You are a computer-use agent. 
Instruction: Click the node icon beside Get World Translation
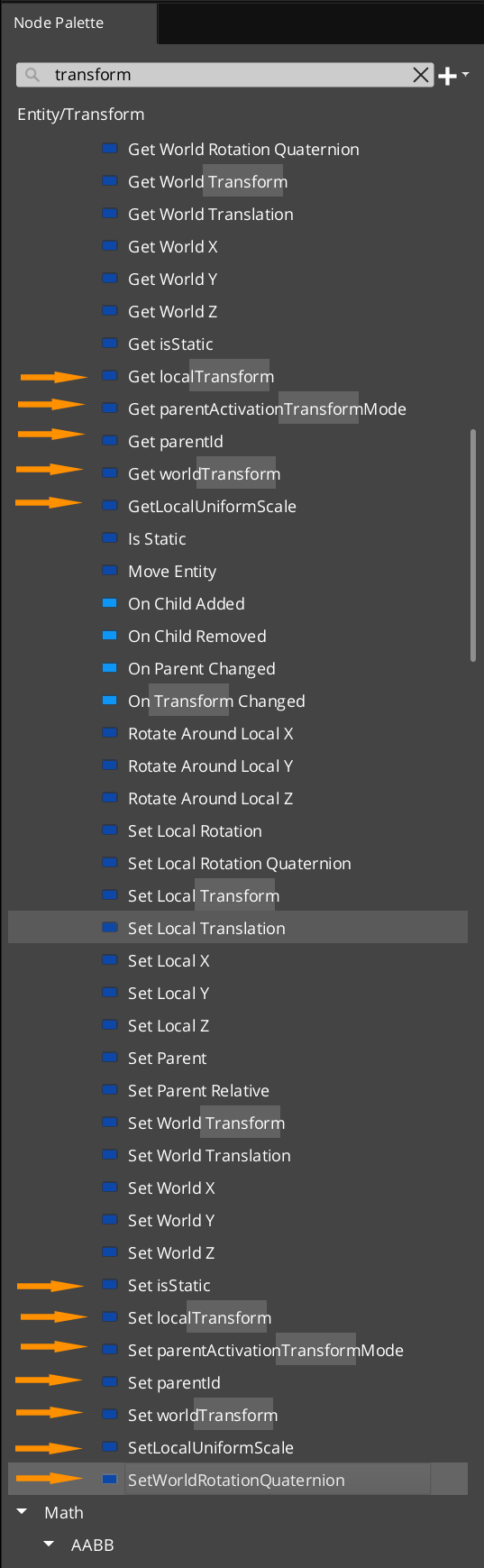110,214
